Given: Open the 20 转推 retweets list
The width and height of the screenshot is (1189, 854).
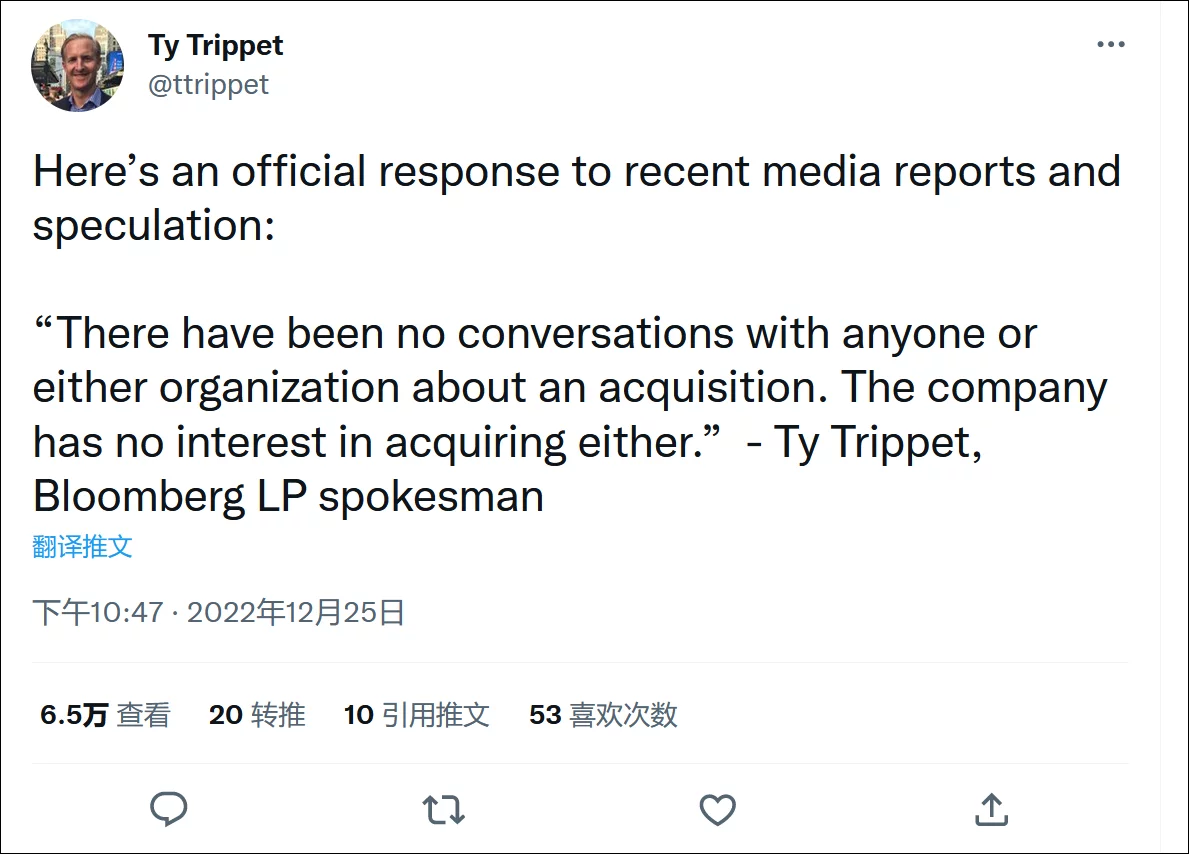Looking at the screenshot, I should point(257,715).
